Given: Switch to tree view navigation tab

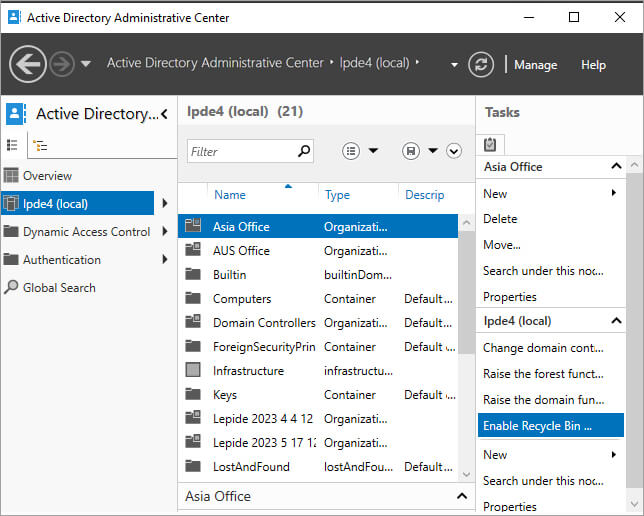Looking at the screenshot, I should click(40, 145).
